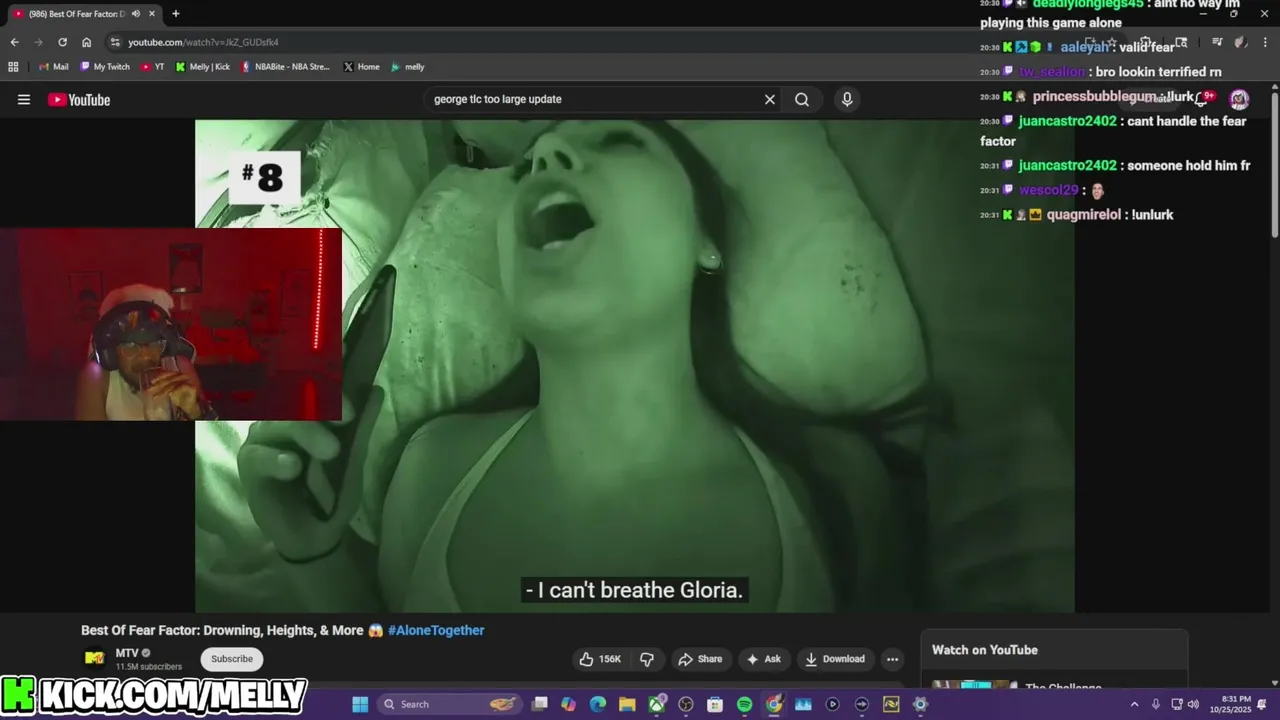Open the MTV channel avatar
This screenshot has height=720, width=1280.
point(94,658)
